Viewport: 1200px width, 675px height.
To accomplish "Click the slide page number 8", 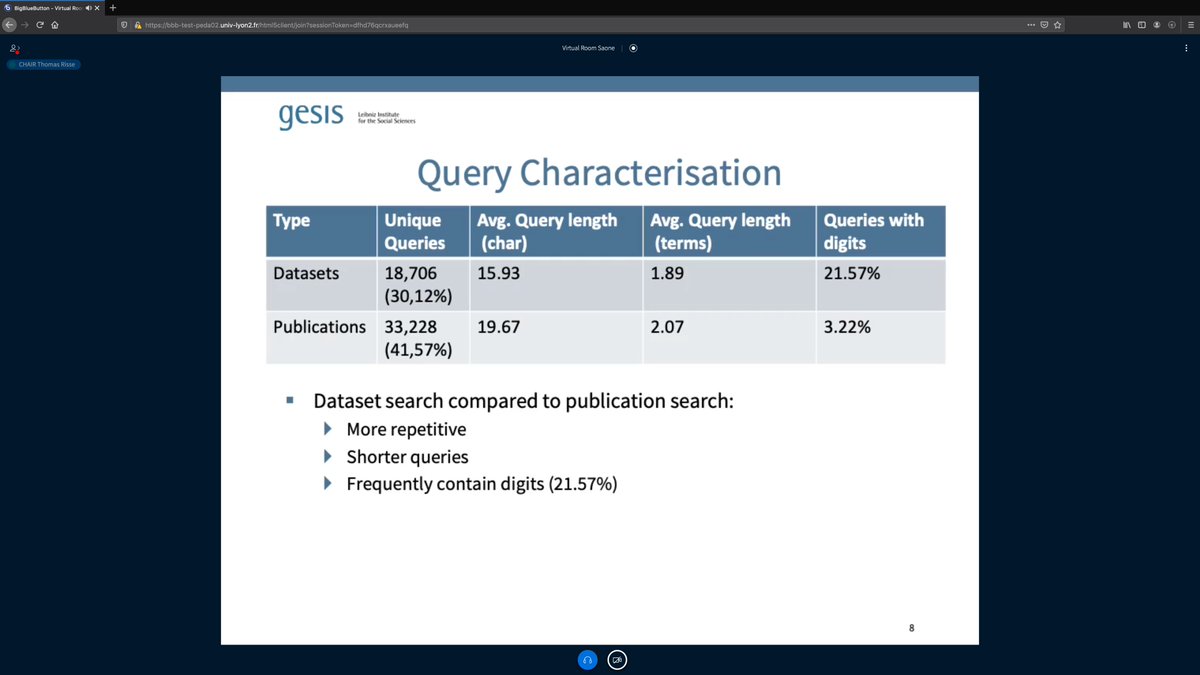I will (x=911, y=628).
